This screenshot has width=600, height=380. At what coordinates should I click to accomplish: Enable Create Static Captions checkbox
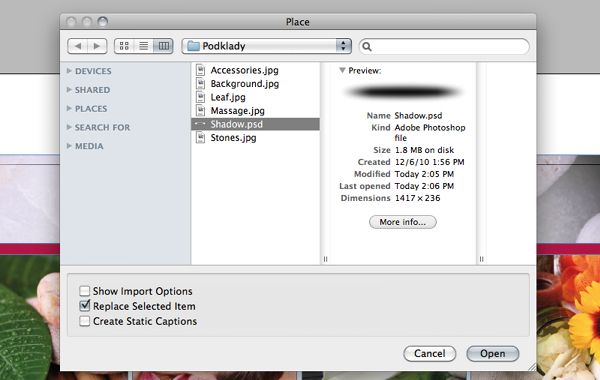click(84, 321)
